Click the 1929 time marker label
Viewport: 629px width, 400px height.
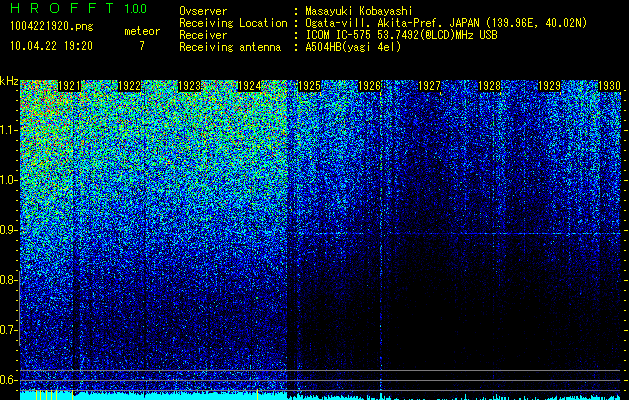pyautogui.click(x=549, y=86)
